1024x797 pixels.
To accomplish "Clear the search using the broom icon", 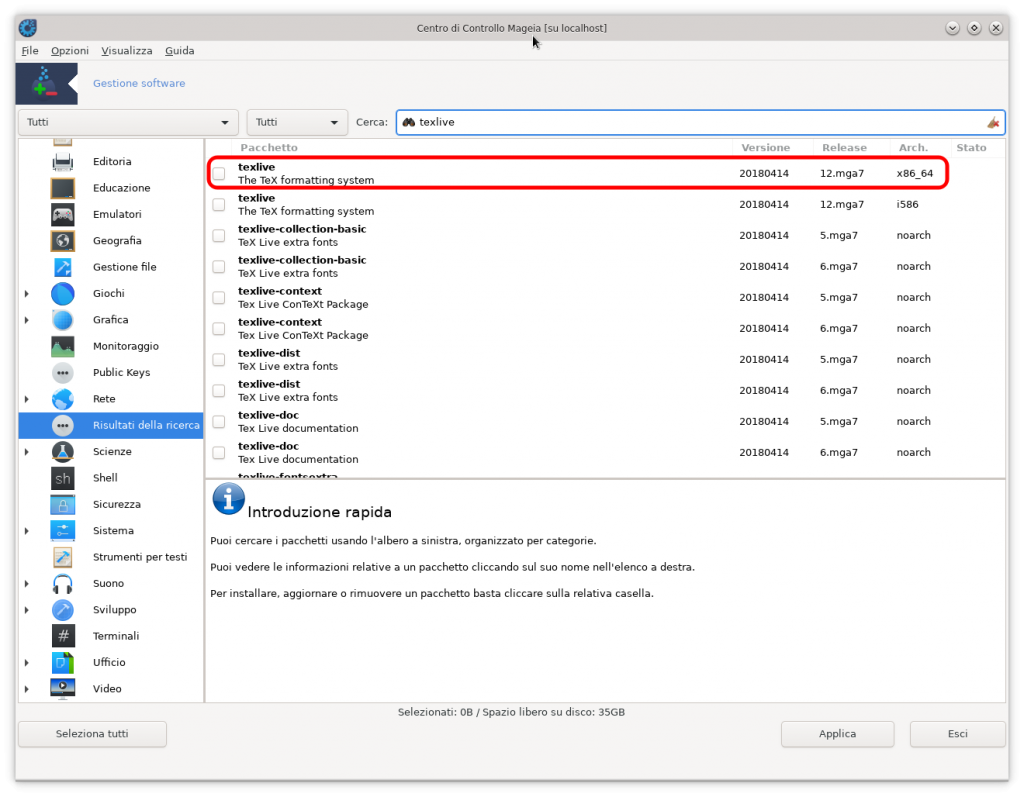I will [x=992, y=122].
